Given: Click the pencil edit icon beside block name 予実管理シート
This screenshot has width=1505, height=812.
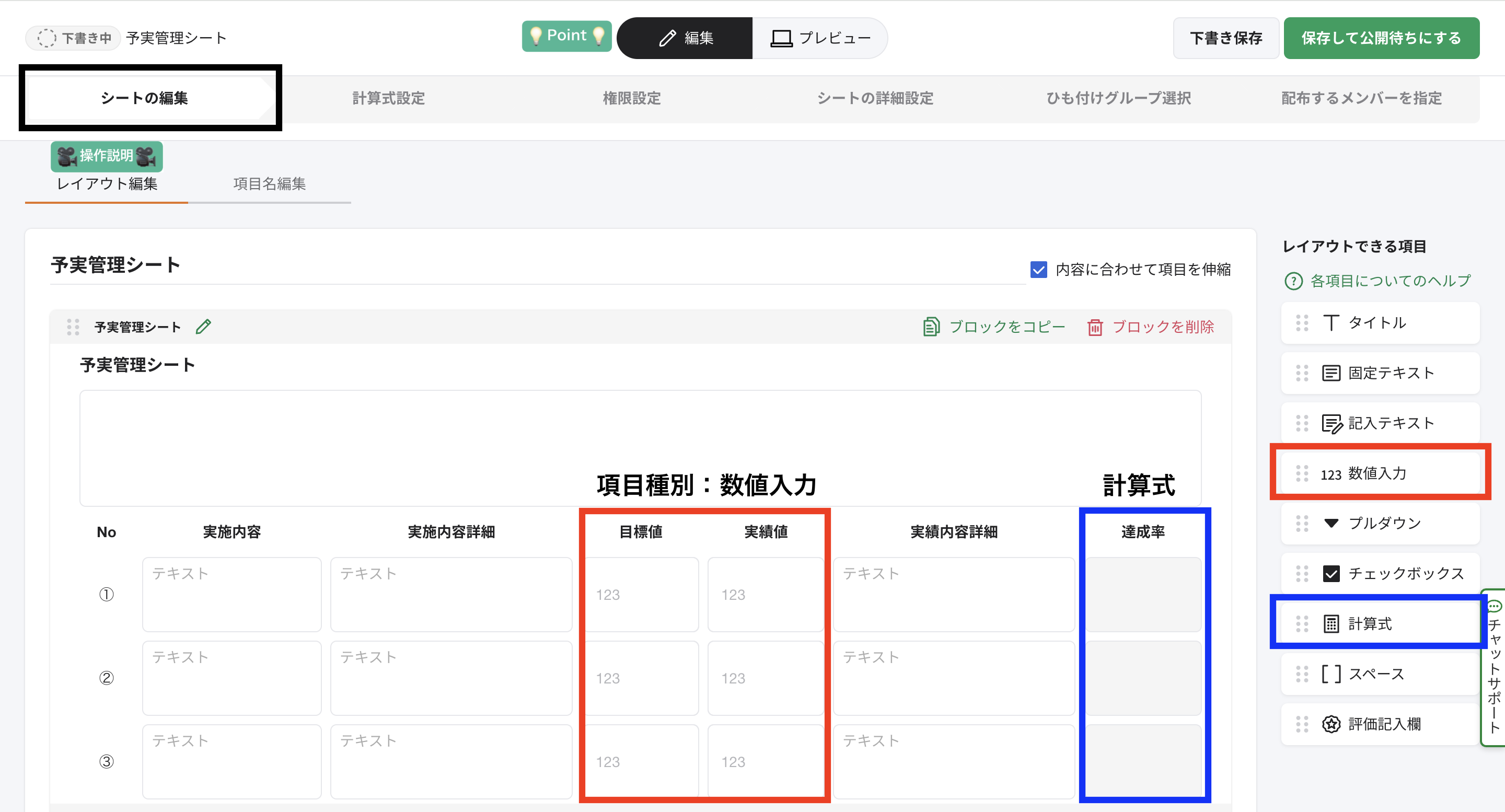Looking at the screenshot, I should tap(203, 327).
